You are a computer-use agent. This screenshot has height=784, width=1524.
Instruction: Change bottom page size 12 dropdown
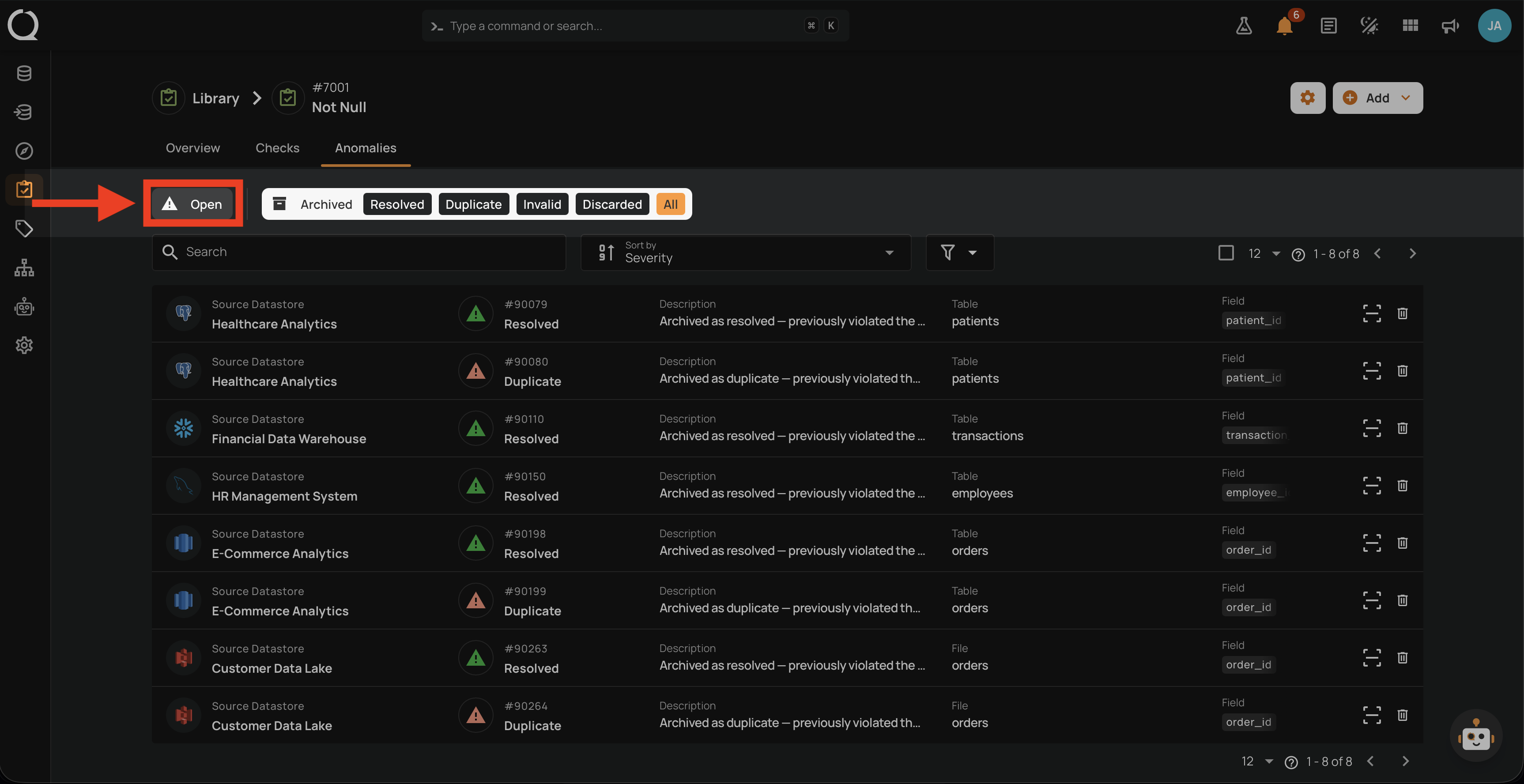pyautogui.click(x=1256, y=761)
